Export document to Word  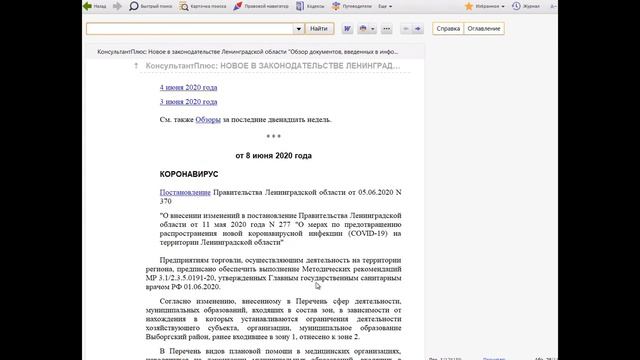coord(347,29)
